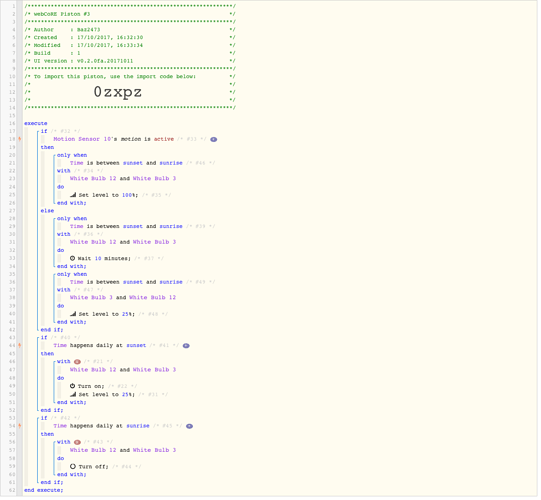Click the lightning trigger icon beside line 18
541x500 pixels.
[x=20, y=139]
